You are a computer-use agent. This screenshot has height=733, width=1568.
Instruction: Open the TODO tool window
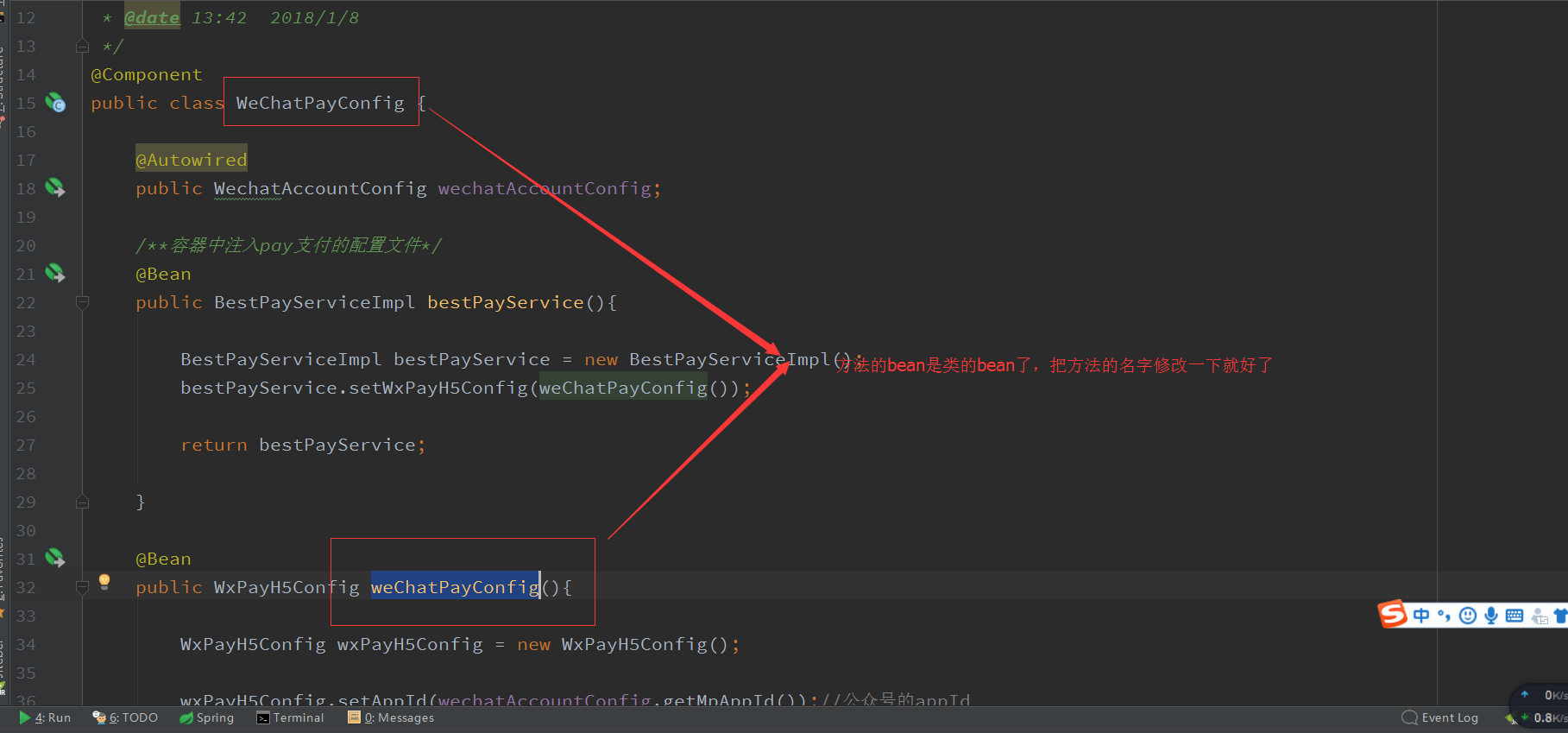pyautogui.click(x=125, y=717)
